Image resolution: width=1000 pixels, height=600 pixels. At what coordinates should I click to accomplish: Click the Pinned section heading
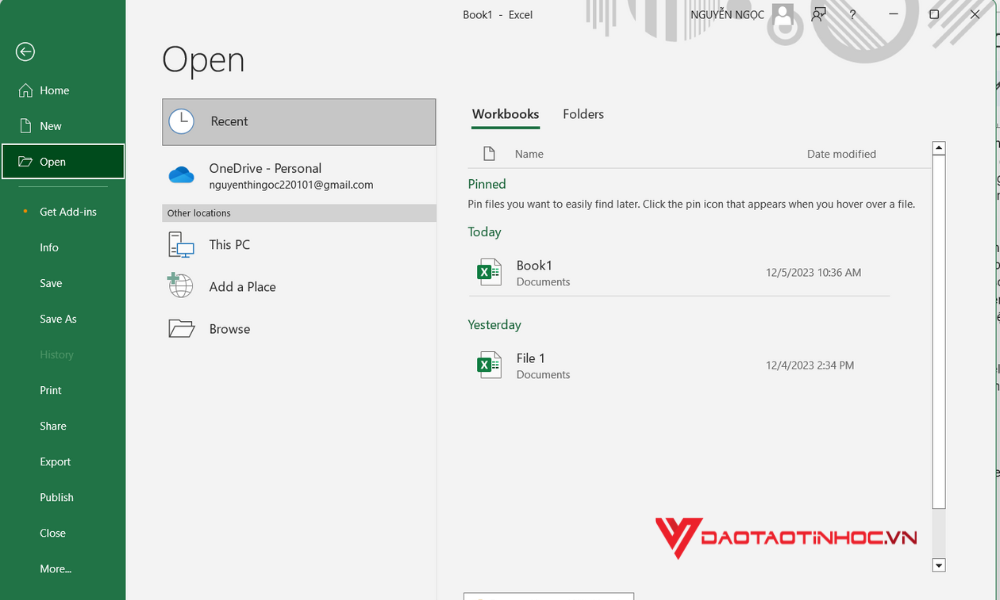click(487, 184)
